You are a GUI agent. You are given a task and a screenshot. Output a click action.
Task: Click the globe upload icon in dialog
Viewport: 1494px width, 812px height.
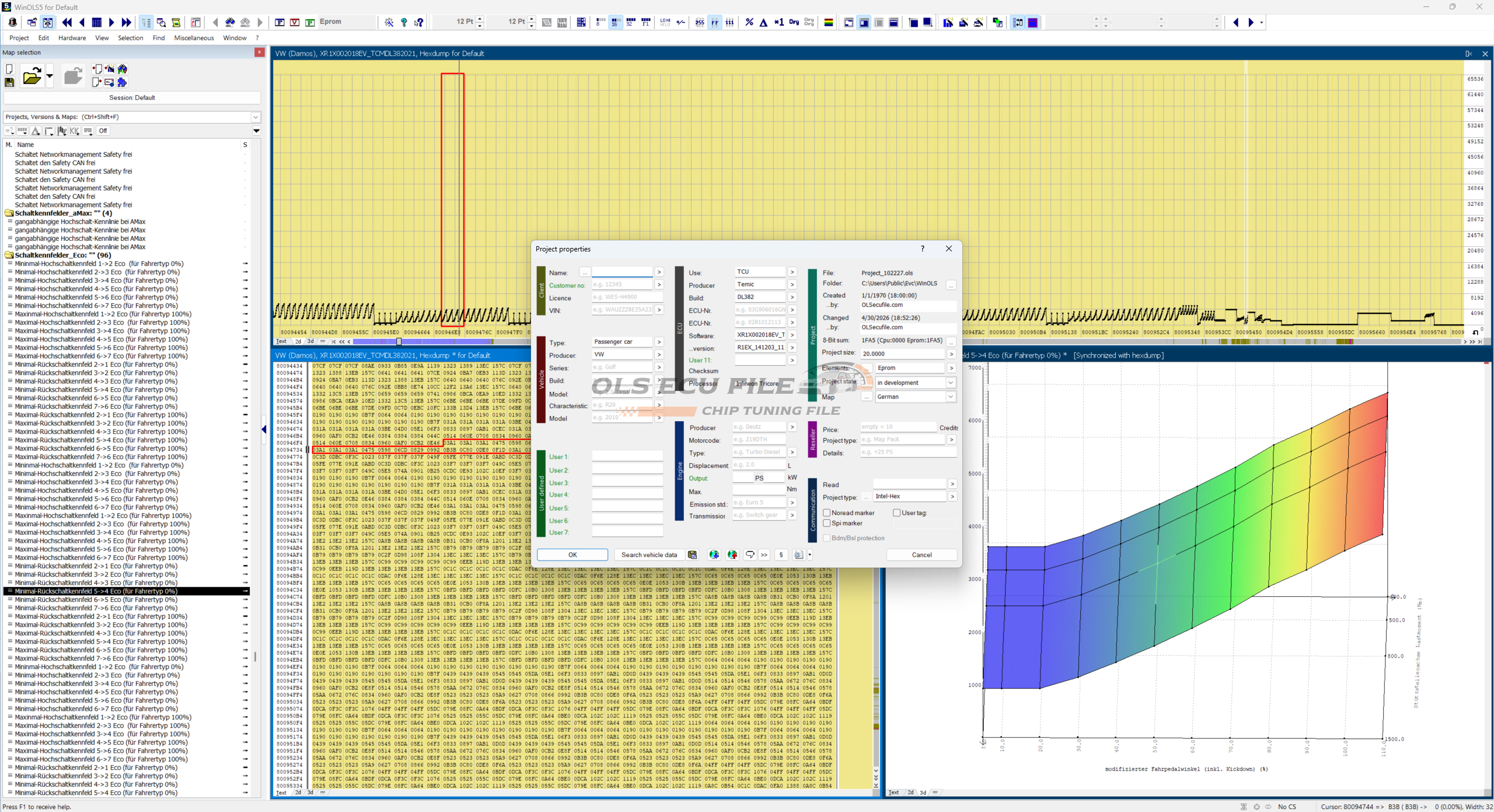(732, 555)
